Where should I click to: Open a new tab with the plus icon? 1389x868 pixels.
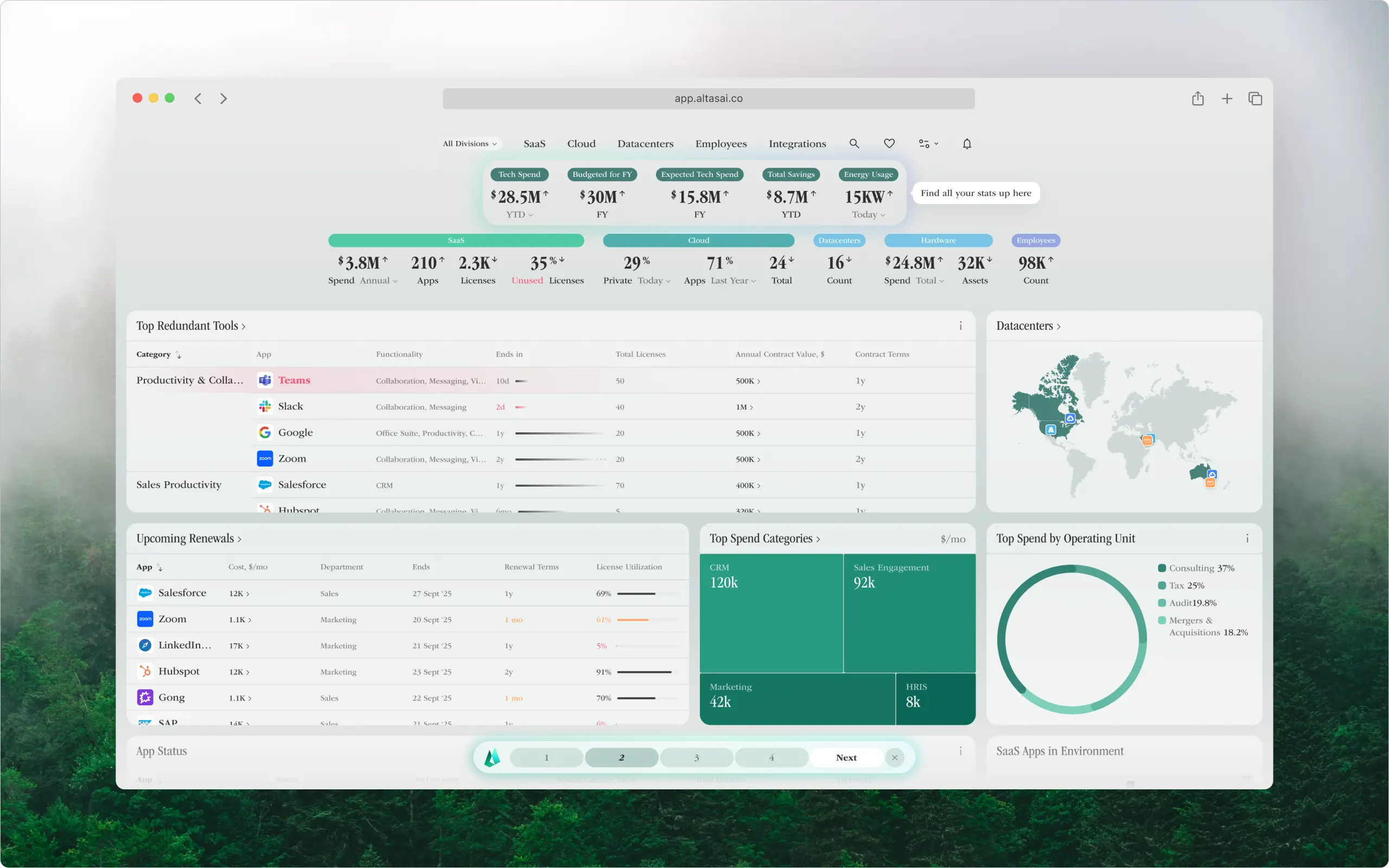1227,99
